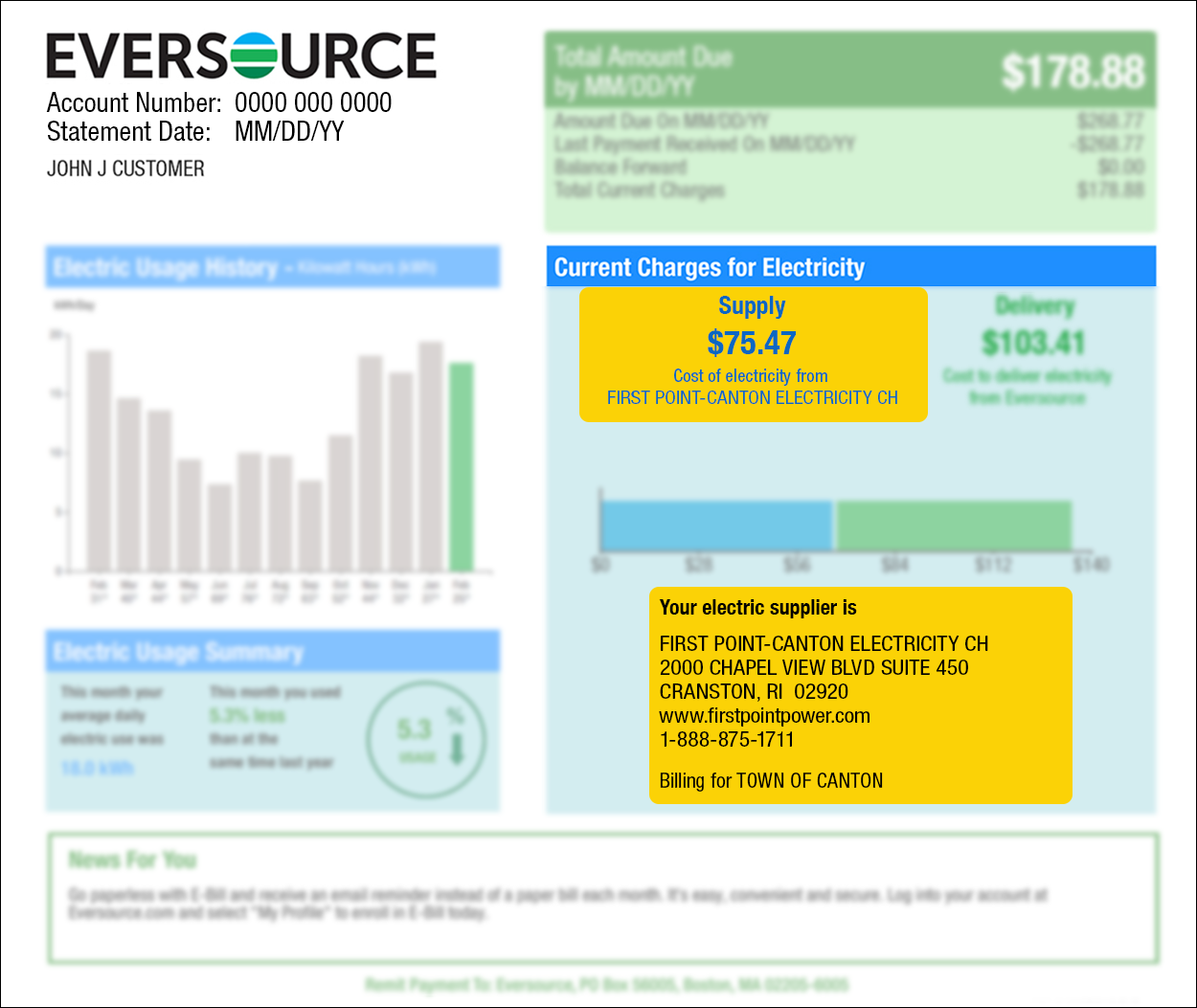This screenshot has height=1008, width=1197.
Task: Click the Statement Date MM/DD/YY value
Action: coord(289,131)
